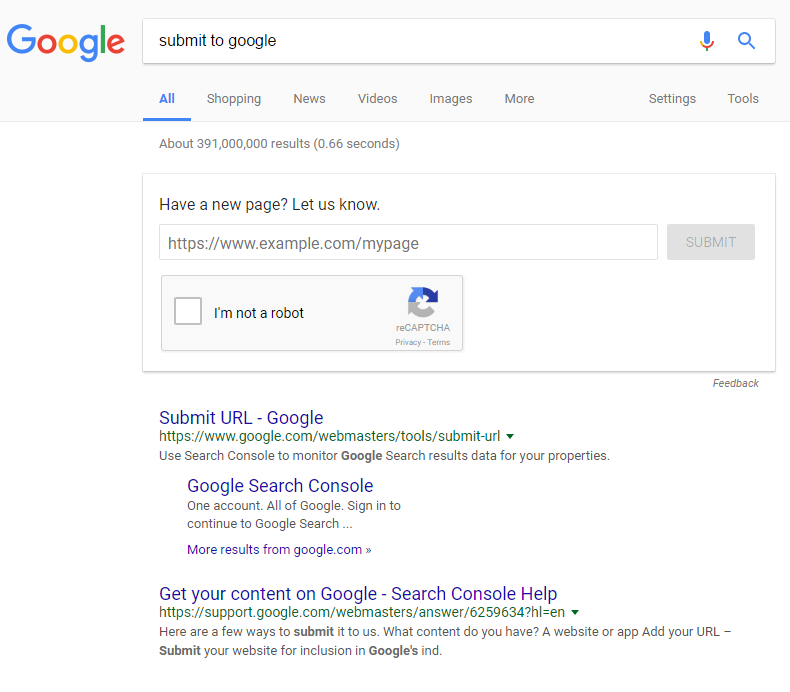The height and width of the screenshot is (692, 790).
Task: Click the blue magnifying glass search icon
Action: pyautogui.click(x=746, y=40)
